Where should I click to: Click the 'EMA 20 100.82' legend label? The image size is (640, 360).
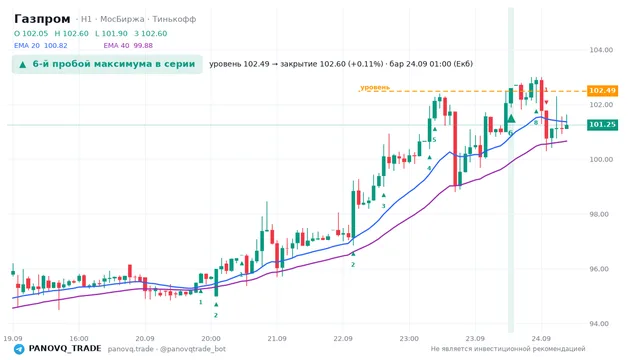[x=40, y=46]
